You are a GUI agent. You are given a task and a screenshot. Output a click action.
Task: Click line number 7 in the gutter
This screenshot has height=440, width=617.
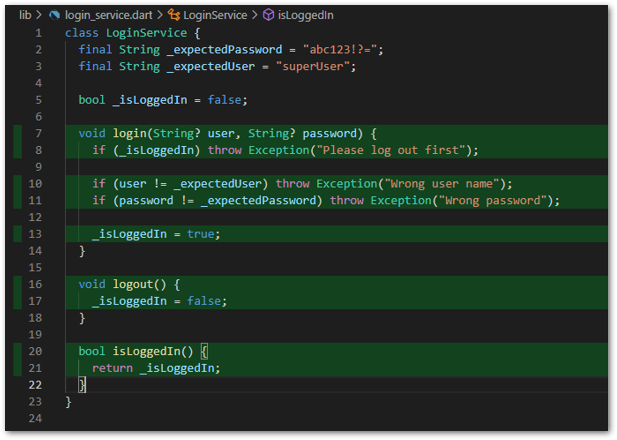tap(38, 133)
